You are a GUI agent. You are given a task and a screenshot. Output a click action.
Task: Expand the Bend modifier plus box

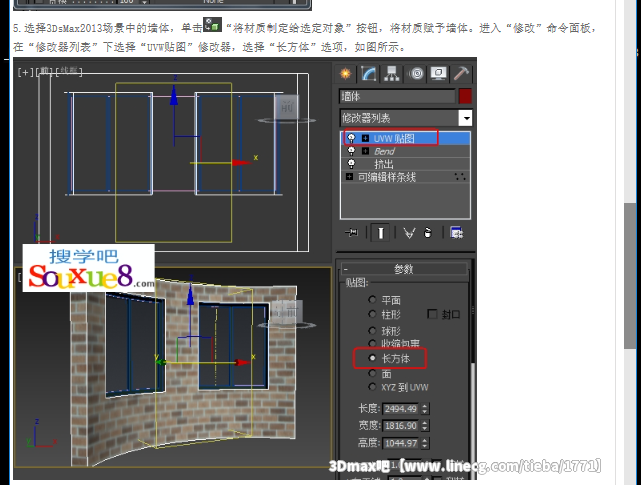pos(365,151)
